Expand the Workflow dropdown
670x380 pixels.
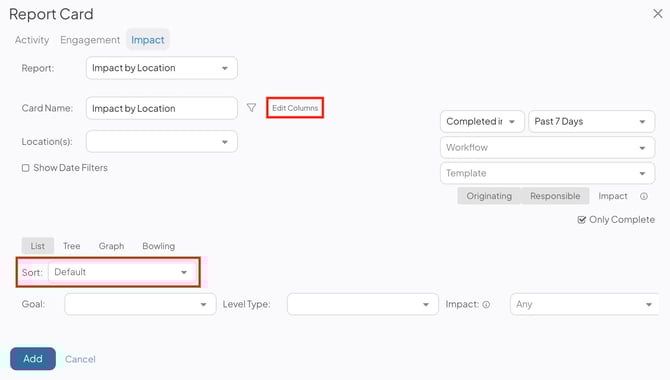547,147
